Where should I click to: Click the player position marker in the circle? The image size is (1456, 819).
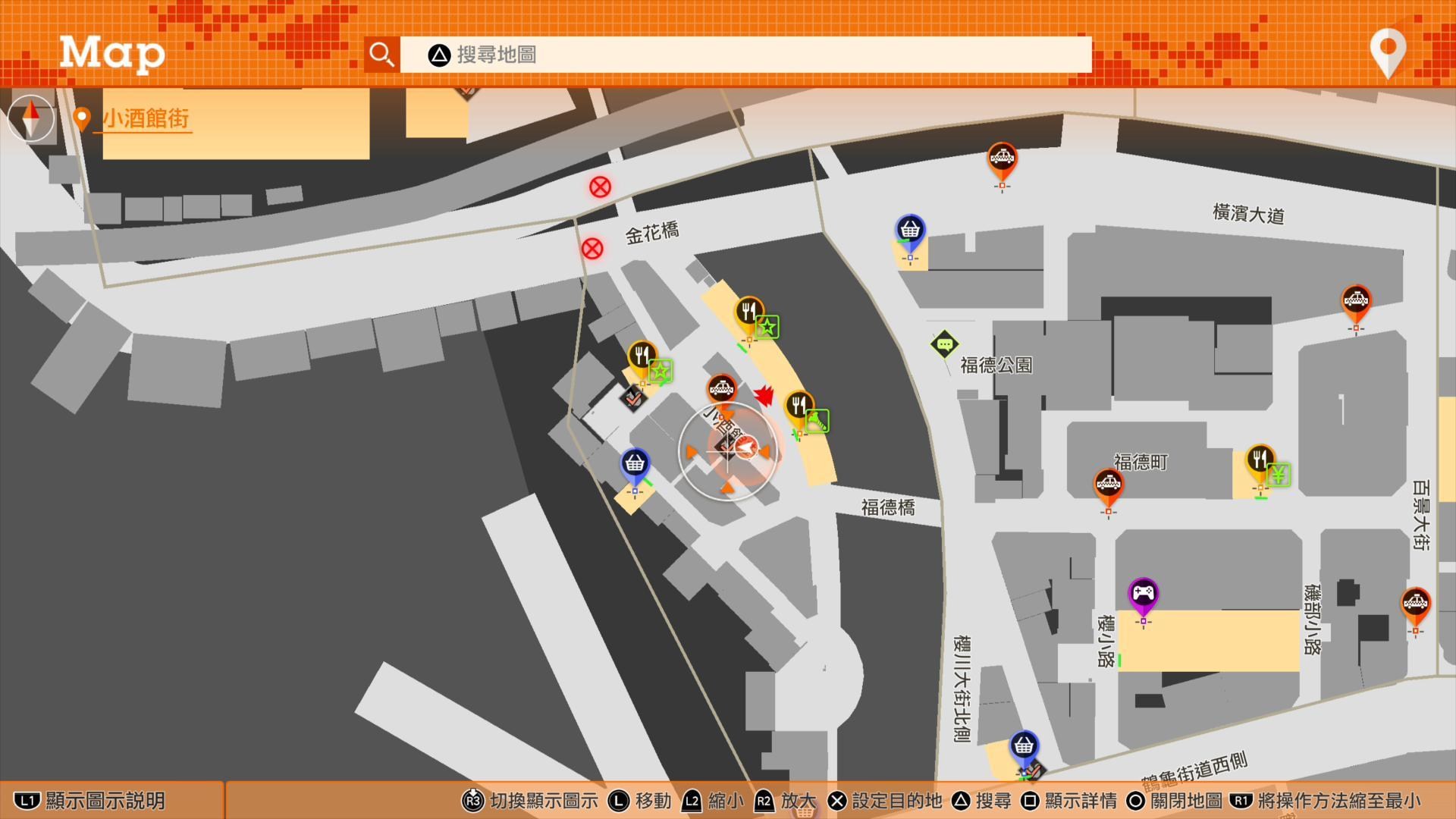[x=745, y=447]
